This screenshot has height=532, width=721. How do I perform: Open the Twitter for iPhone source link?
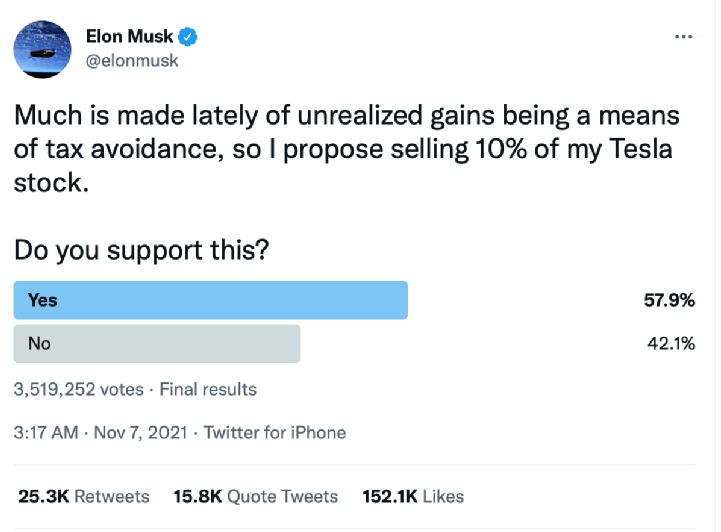(275, 433)
